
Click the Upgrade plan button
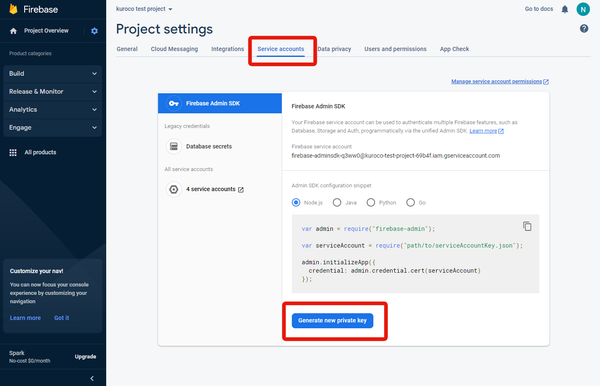click(85, 357)
